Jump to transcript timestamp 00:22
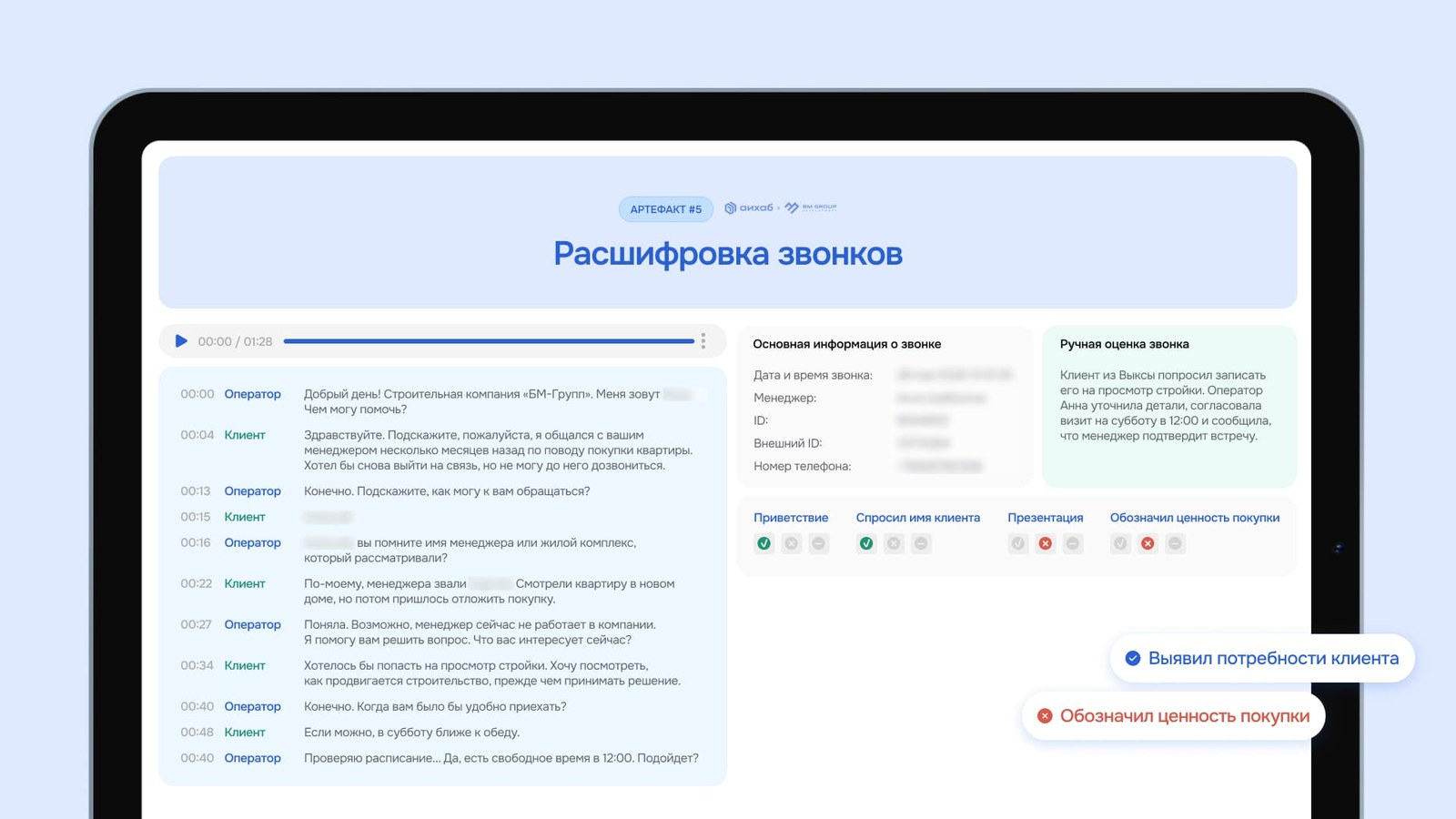 (197, 583)
